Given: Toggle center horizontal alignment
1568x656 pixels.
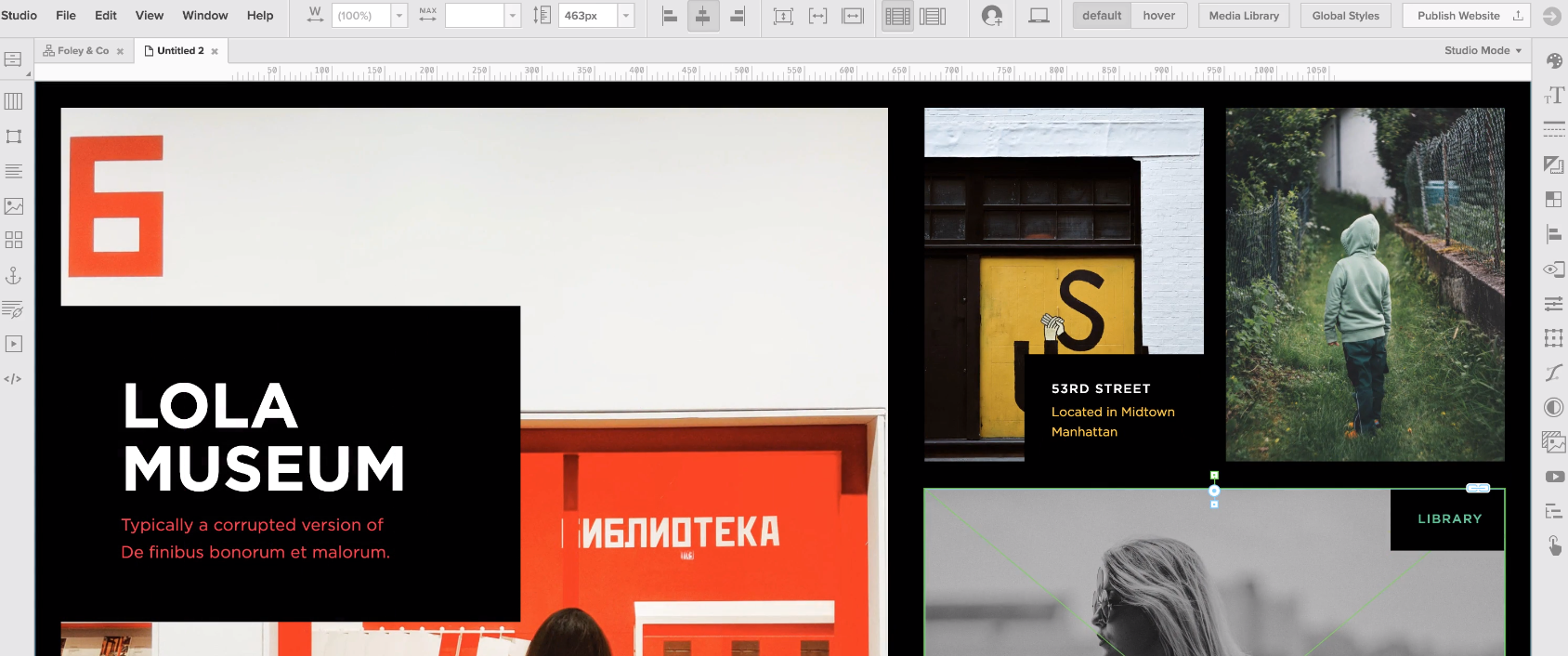Looking at the screenshot, I should pyautogui.click(x=703, y=16).
